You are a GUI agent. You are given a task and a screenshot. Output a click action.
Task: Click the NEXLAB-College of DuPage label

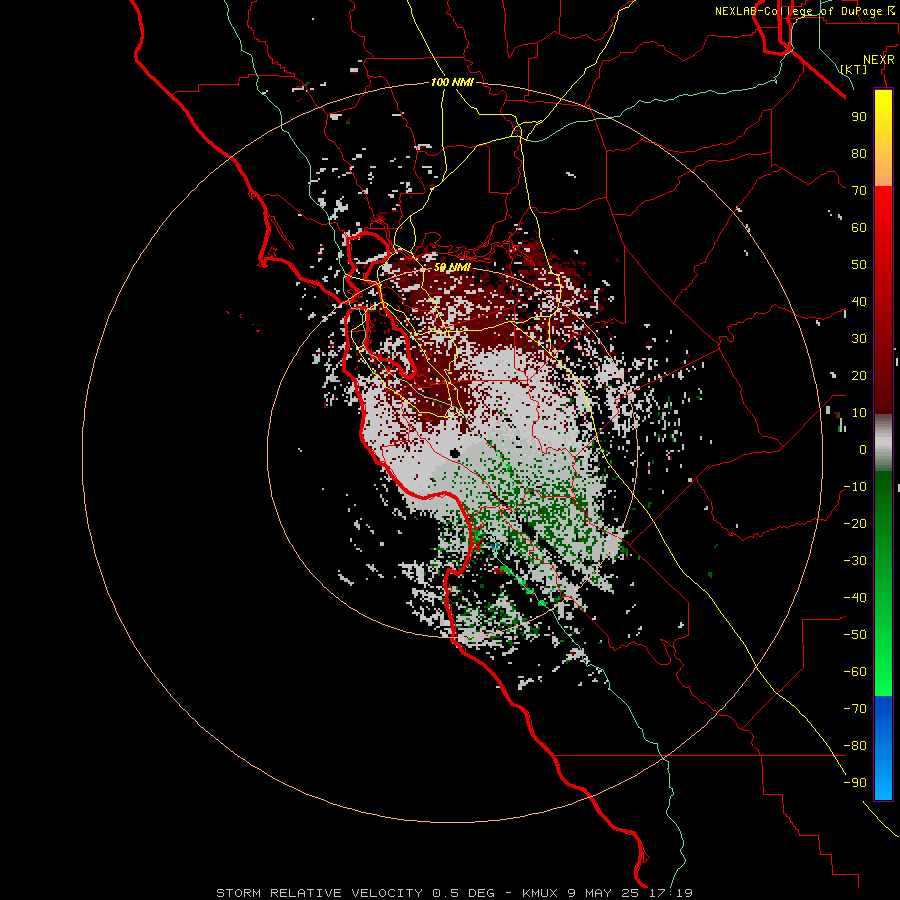[804, 11]
